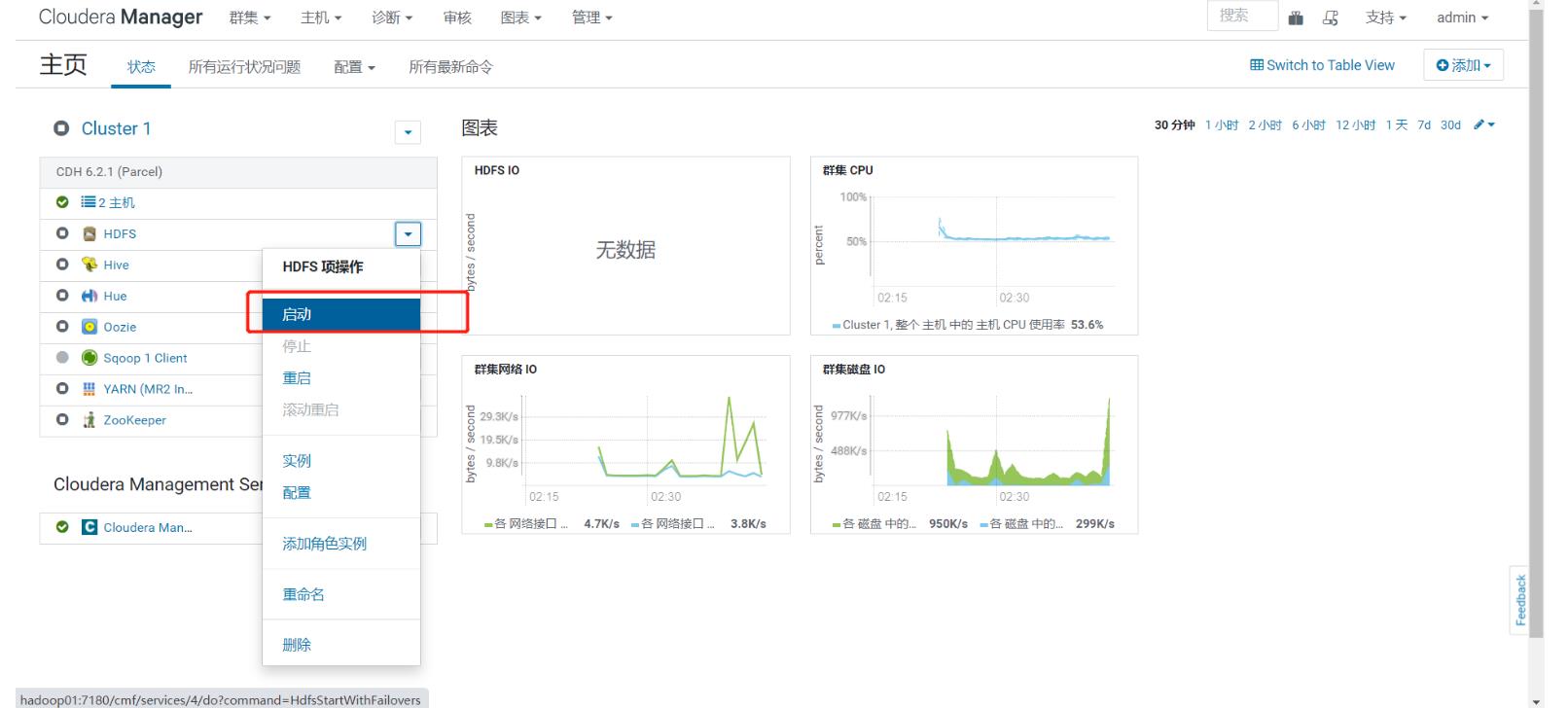Click the green health status icon next to 2 主机
Viewport: 1568px width, 708px height.
click(62, 202)
